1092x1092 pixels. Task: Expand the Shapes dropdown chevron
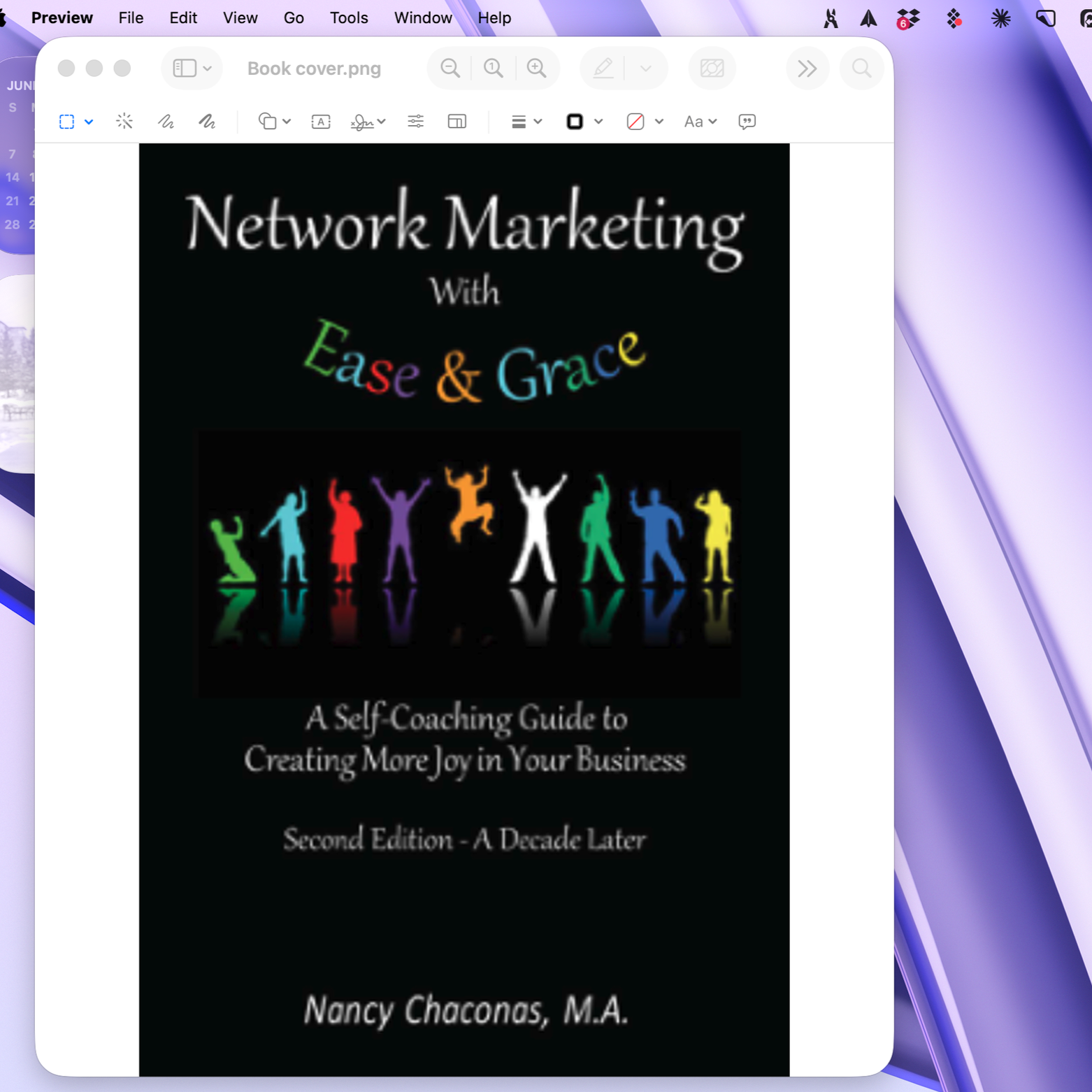[287, 122]
